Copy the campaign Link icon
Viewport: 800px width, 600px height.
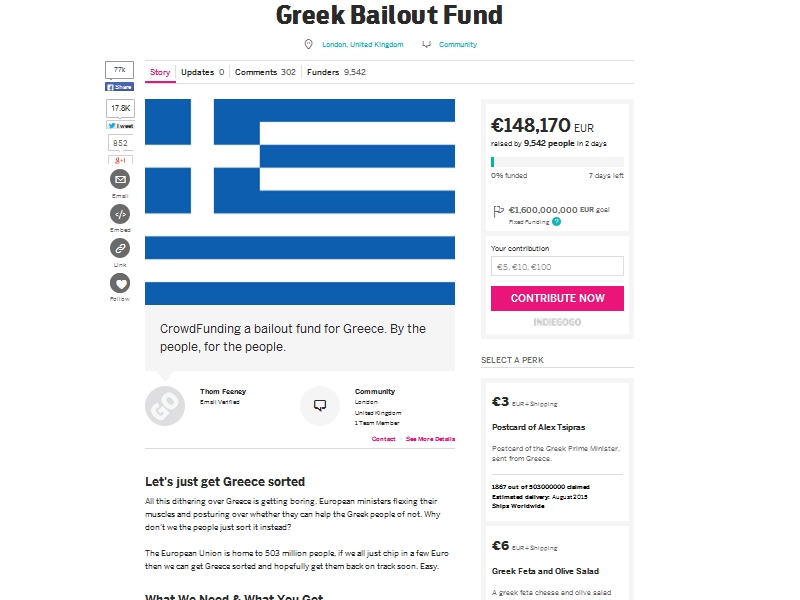120,248
